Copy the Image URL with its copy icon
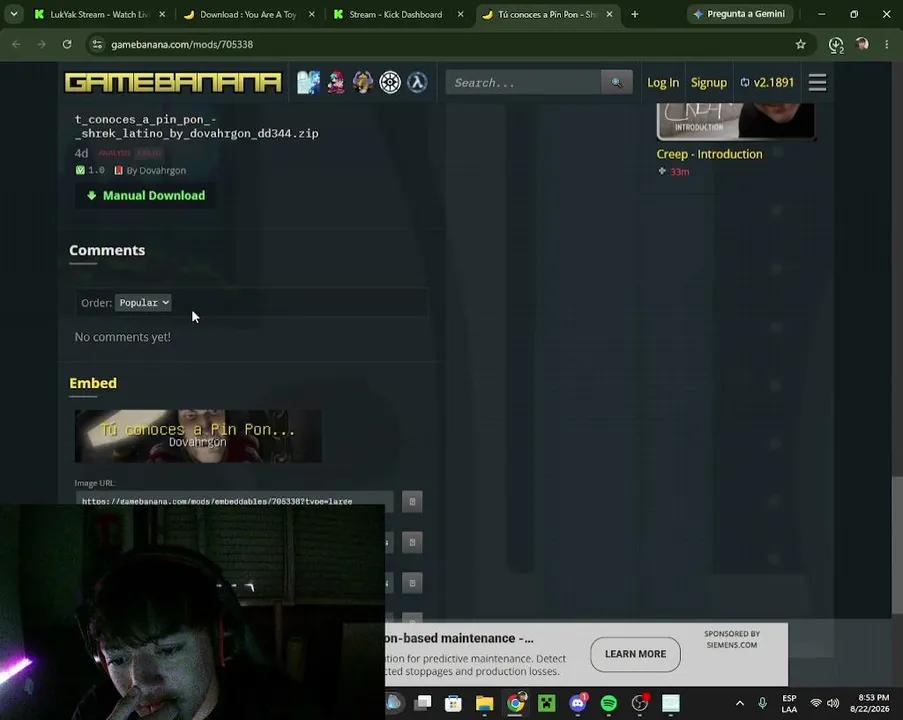Image resolution: width=903 pixels, height=720 pixels. pos(412,501)
